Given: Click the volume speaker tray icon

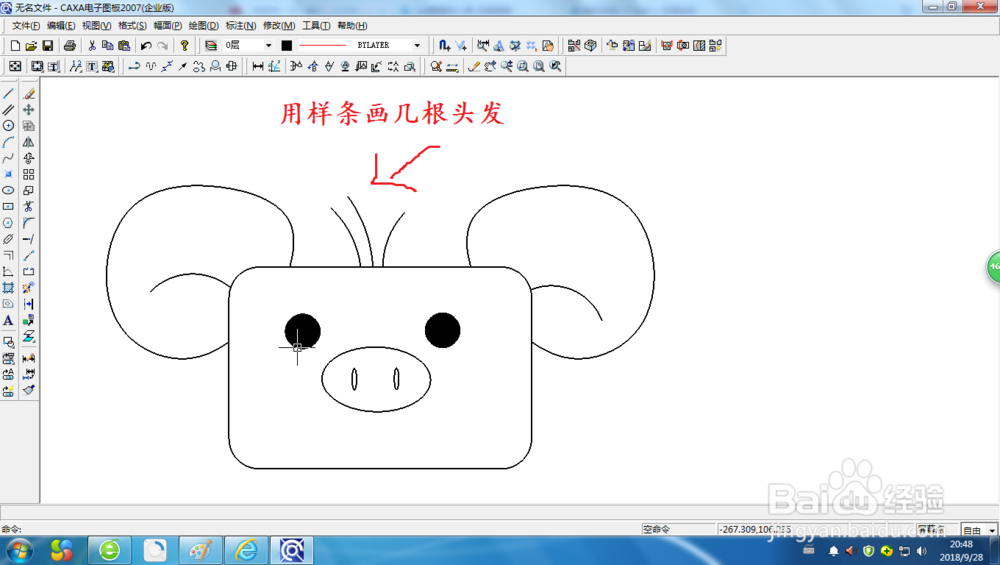Looking at the screenshot, I should (922, 551).
